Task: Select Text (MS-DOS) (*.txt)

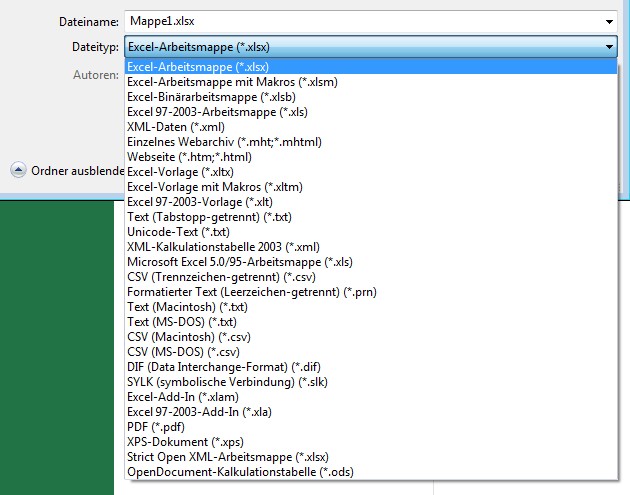Action: pos(371,322)
